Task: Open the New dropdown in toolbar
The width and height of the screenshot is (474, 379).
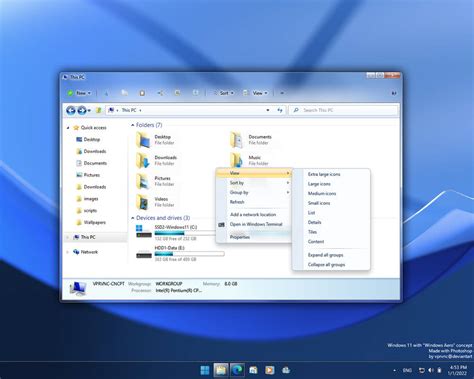Action: tap(79, 93)
